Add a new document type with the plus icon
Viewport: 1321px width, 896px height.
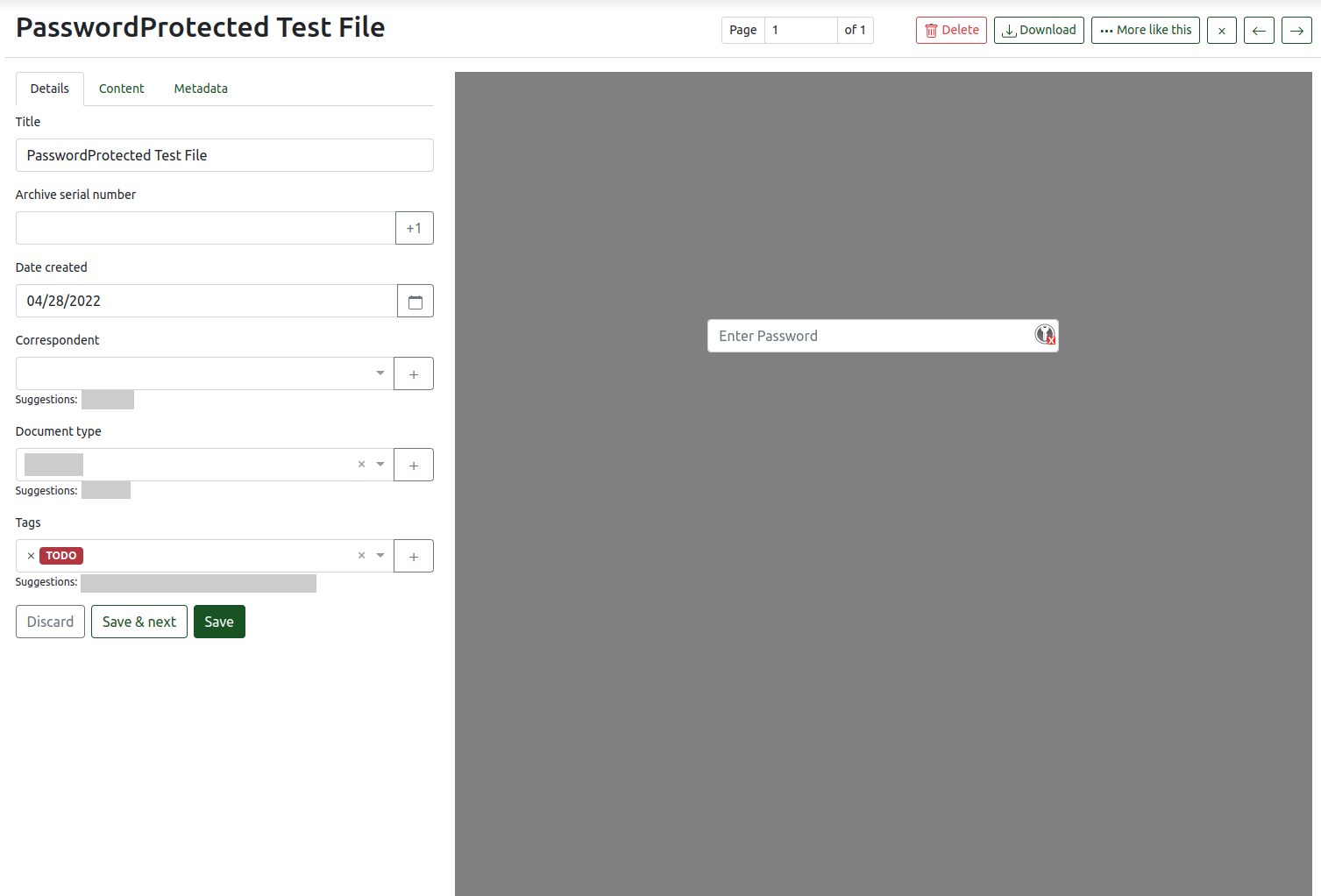[413, 464]
